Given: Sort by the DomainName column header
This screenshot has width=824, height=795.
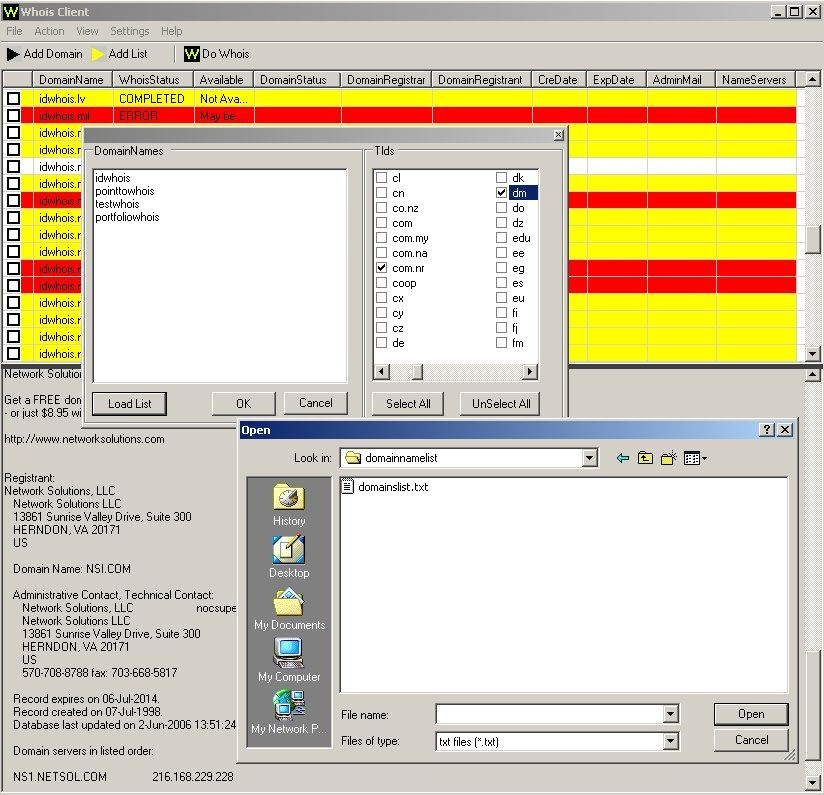Looking at the screenshot, I should [x=71, y=79].
